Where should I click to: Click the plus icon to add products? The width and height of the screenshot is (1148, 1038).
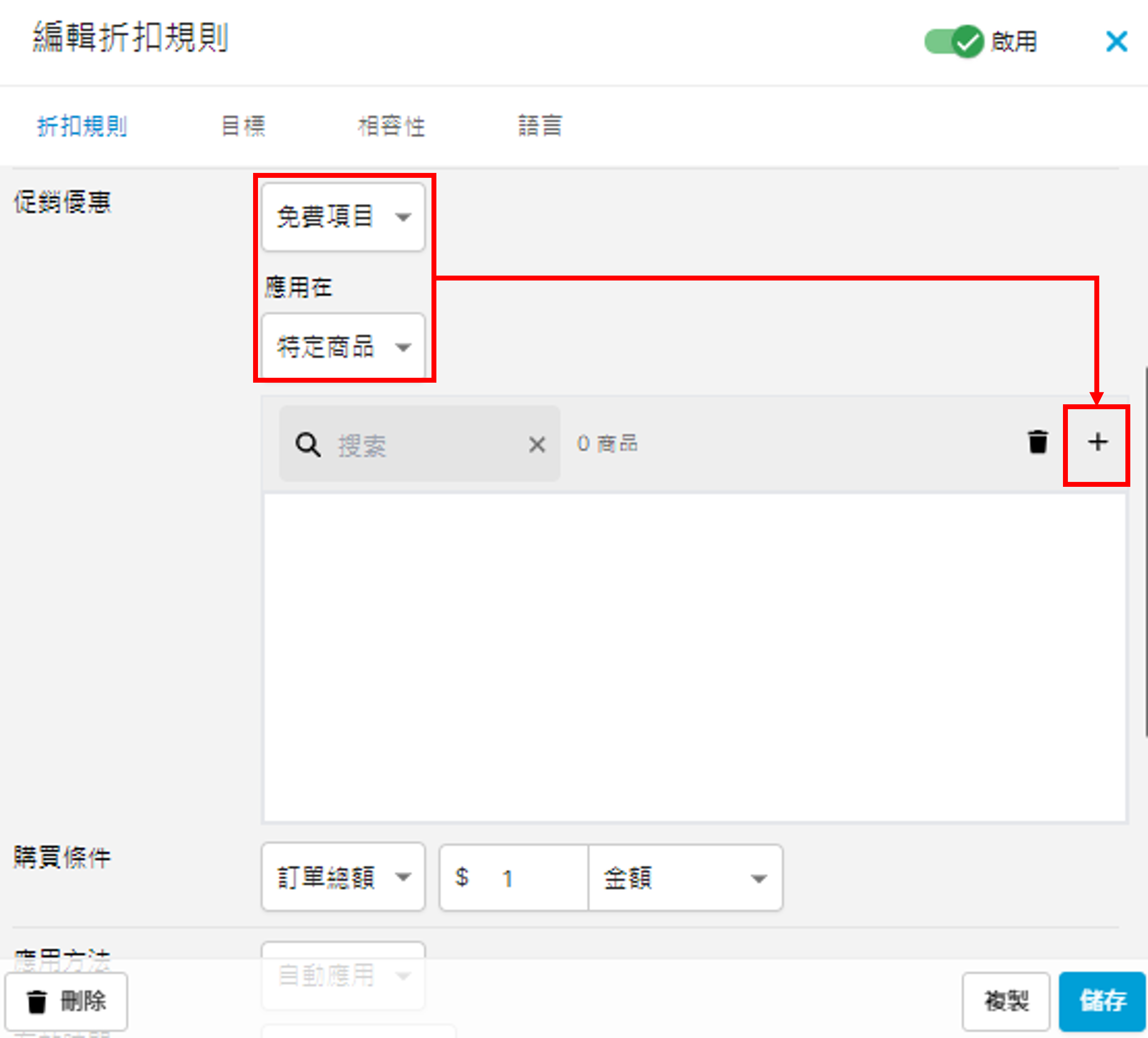[x=1097, y=443]
